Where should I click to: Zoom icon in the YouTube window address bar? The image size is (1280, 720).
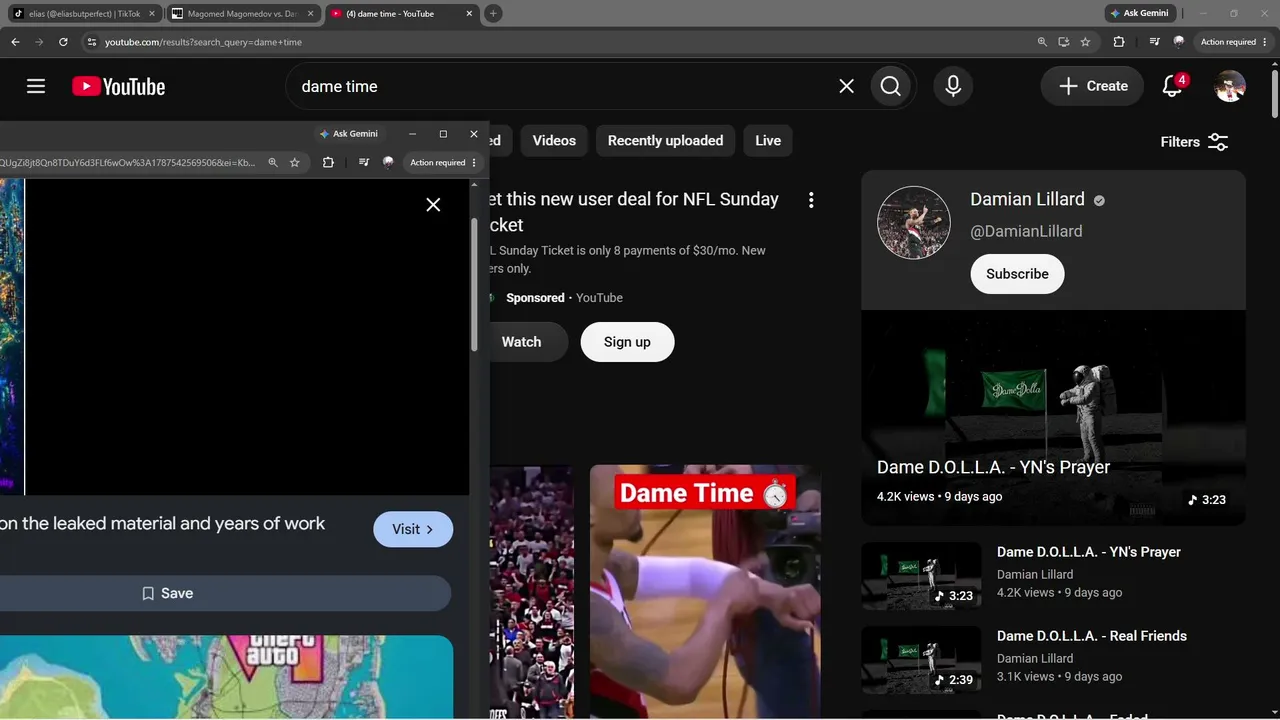(x=1042, y=42)
